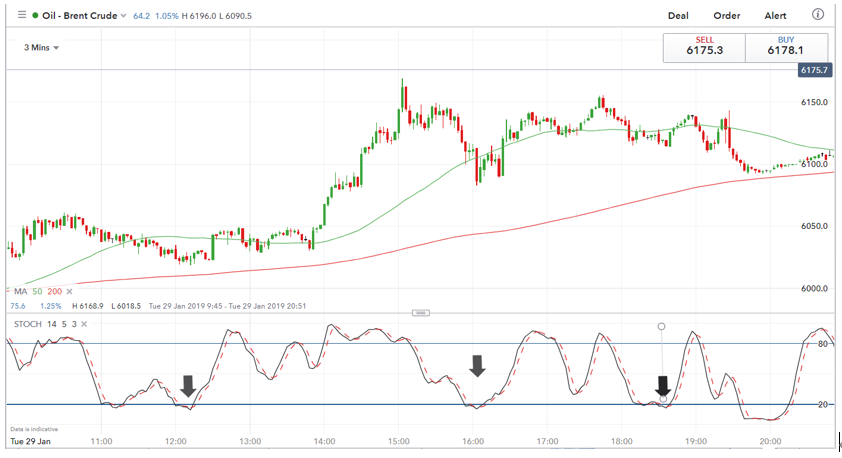This screenshot has width=842, height=458.
Task: Click the green market status dot
Action: coord(36,16)
